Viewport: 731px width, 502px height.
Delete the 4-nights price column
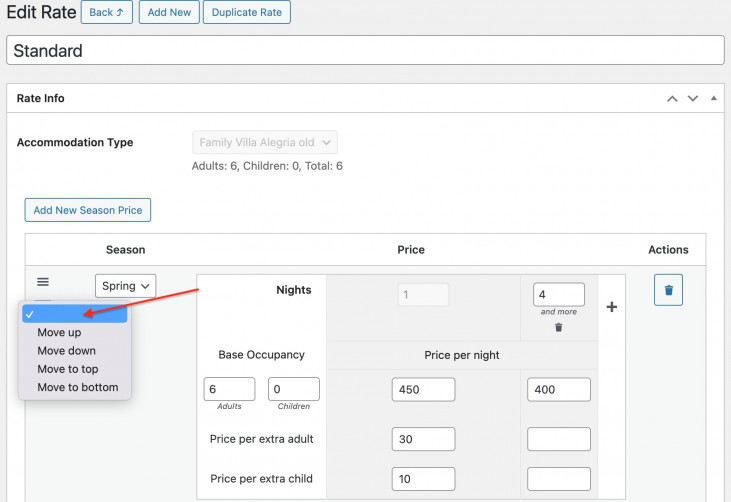(559, 327)
